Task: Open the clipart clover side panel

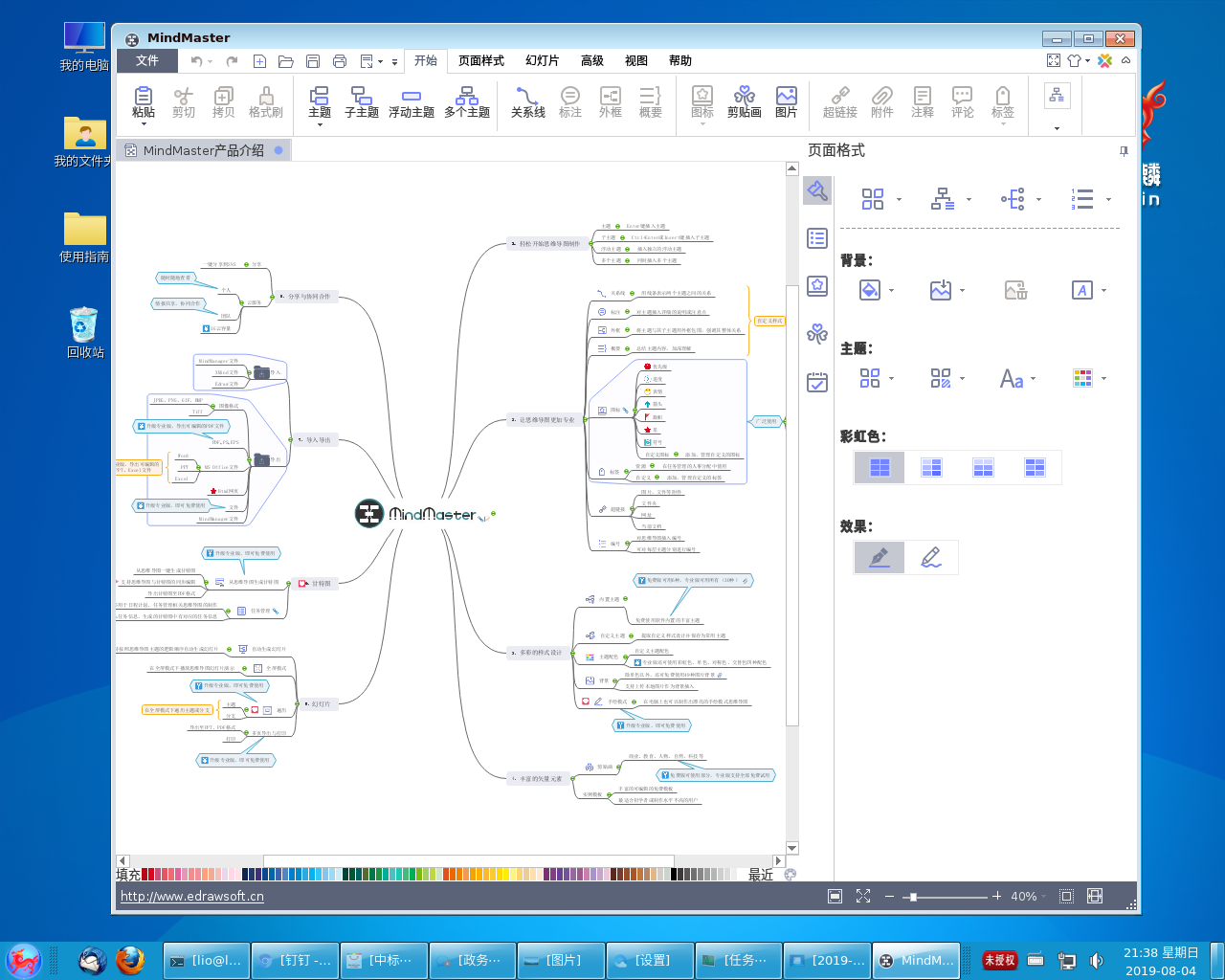Action: (817, 333)
